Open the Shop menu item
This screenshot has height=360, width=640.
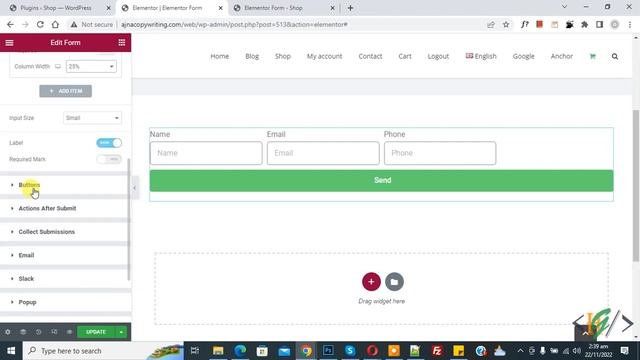pyautogui.click(x=282, y=56)
